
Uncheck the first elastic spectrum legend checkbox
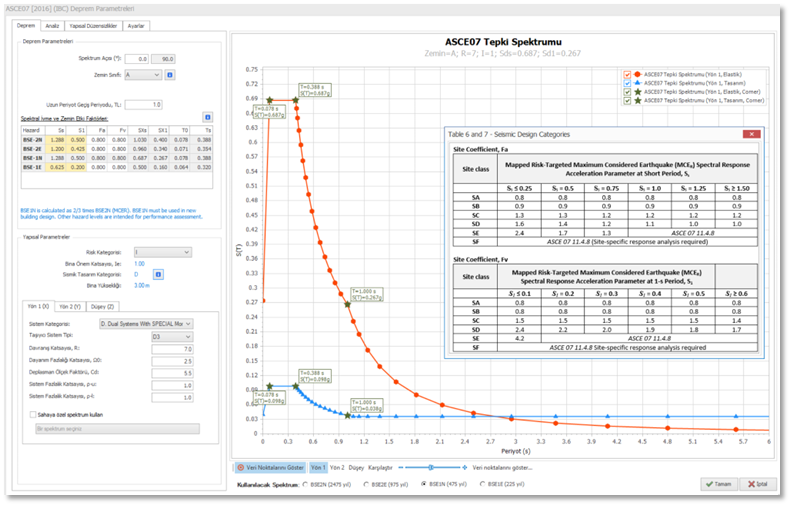[627, 74]
